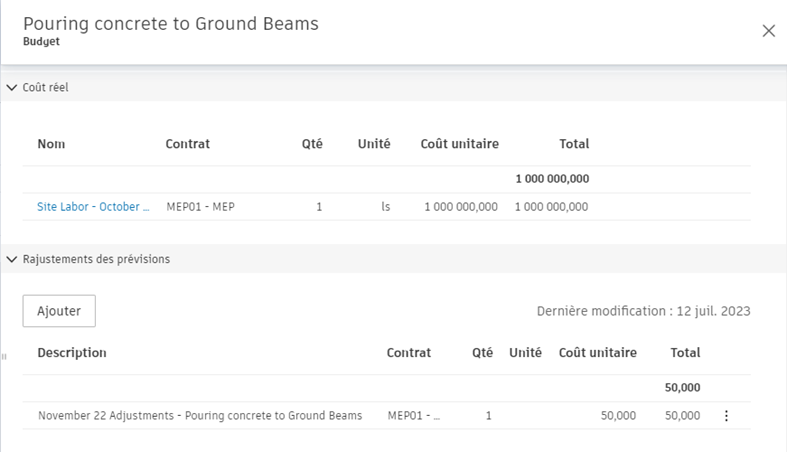This screenshot has width=787, height=452.
Task: Click the Ajouter button
Action: coord(59,311)
